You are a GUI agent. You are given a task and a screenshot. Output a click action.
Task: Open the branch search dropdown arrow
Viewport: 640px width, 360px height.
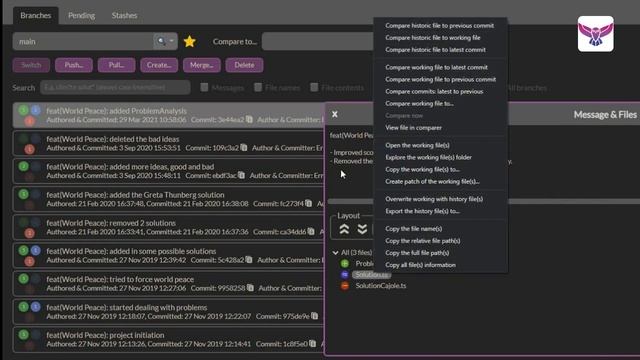172,41
